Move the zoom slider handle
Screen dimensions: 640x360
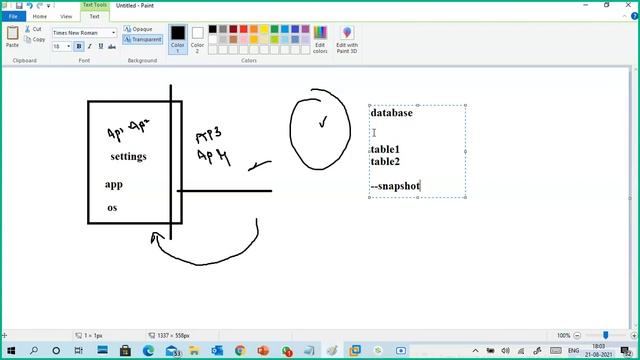pos(606,335)
